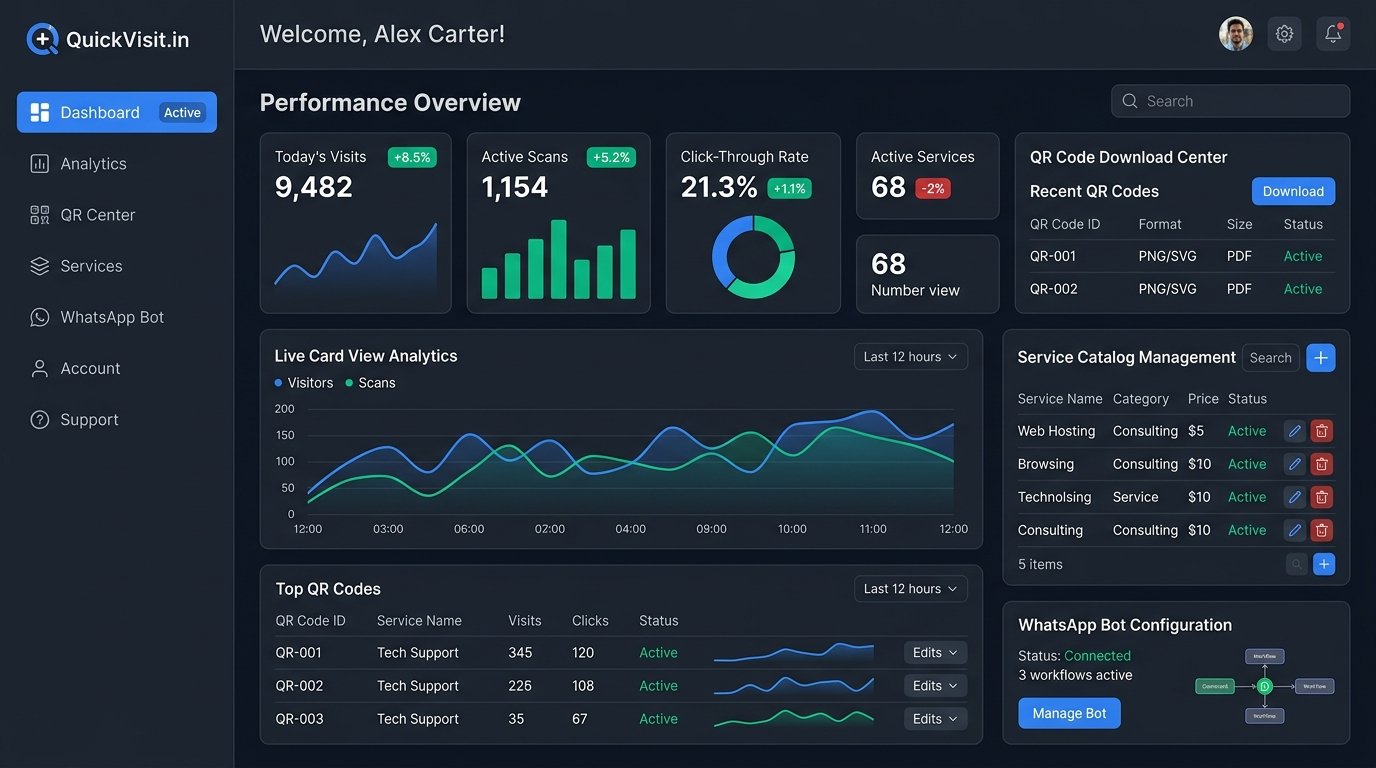Image resolution: width=1376 pixels, height=768 pixels.
Task: Delete the Browsing service
Action: pyautogui.click(x=1322, y=464)
